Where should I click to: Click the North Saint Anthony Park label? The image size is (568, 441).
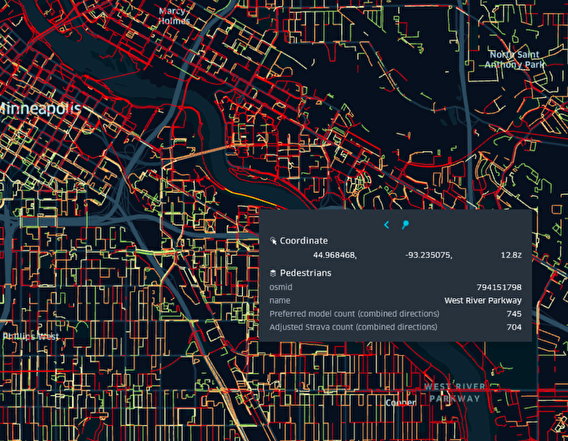(514, 60)
